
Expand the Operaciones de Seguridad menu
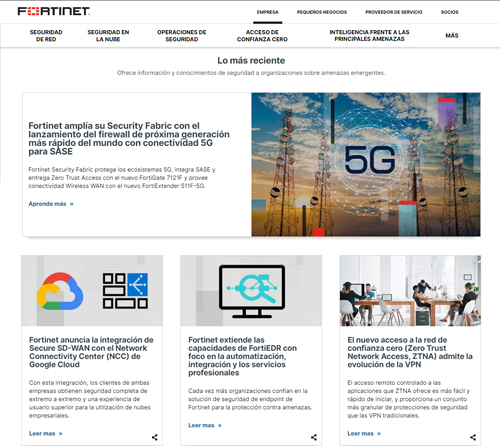click(182, 36)
